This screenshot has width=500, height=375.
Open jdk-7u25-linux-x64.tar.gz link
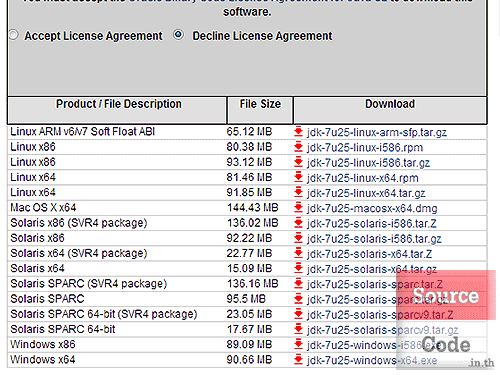pyautogui.click(x=366, y=193)
